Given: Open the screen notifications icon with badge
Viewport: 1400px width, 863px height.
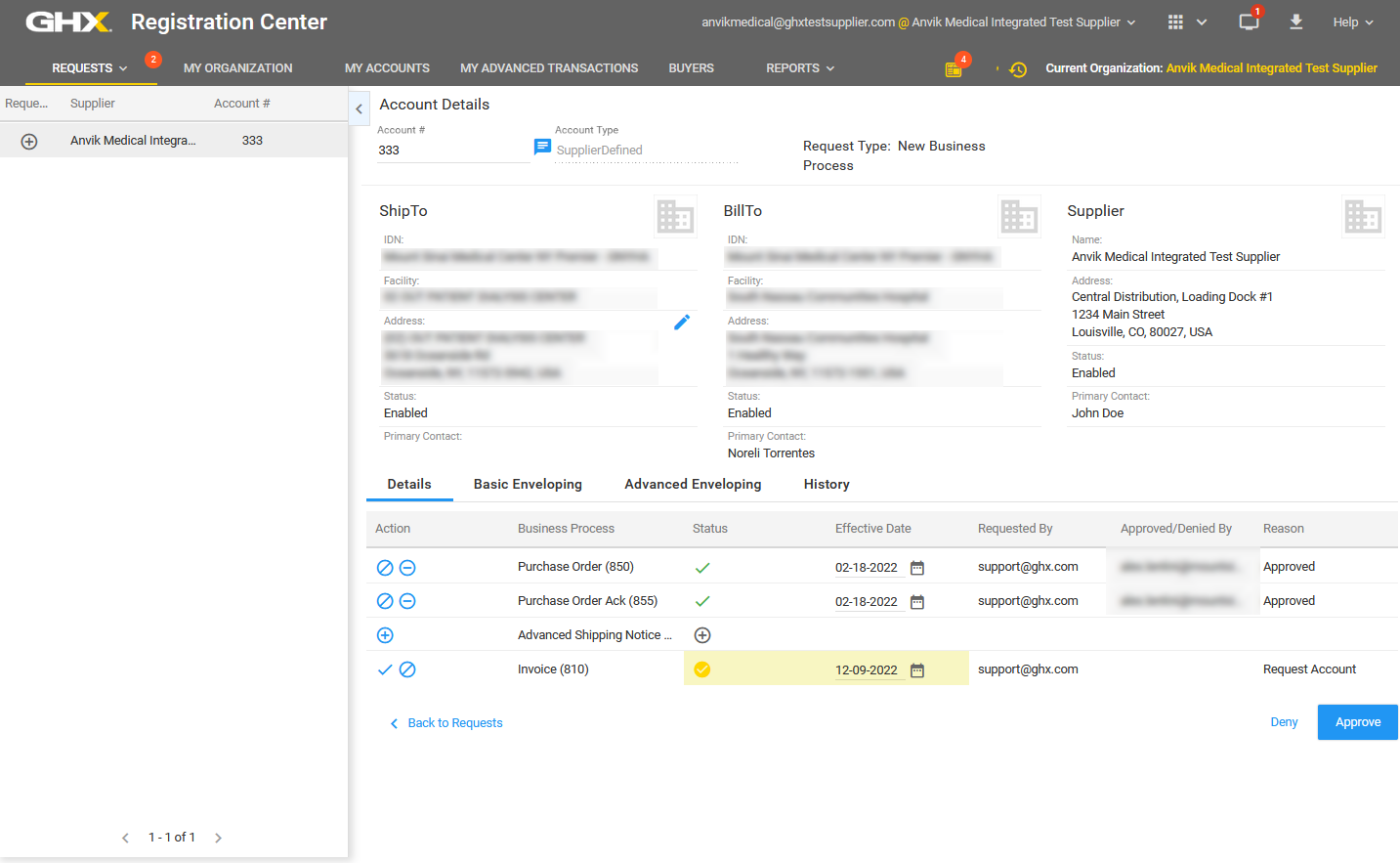Looking at the screenshot, I should point(1249,22).
